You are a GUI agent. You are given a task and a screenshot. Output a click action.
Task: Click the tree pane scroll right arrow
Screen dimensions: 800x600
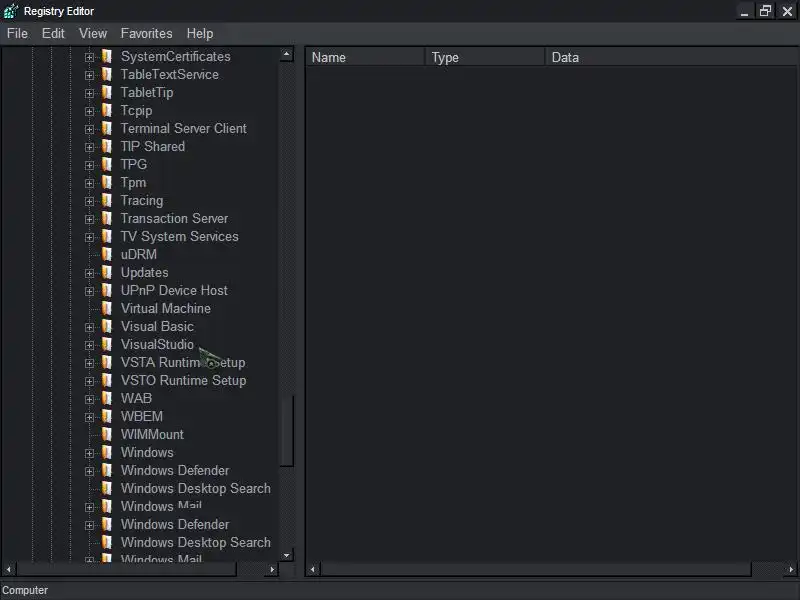coord(272,569)
